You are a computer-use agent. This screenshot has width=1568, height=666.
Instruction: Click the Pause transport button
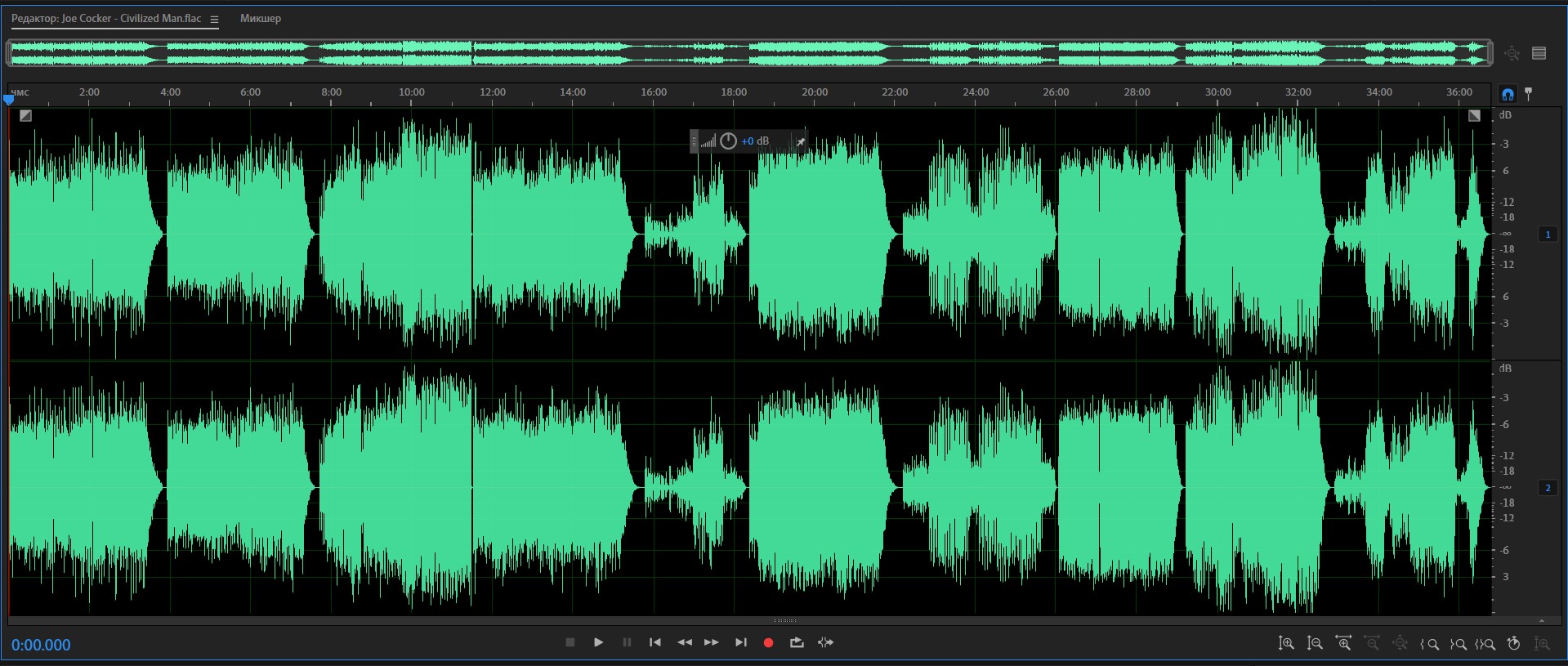[x=627, y=642]
